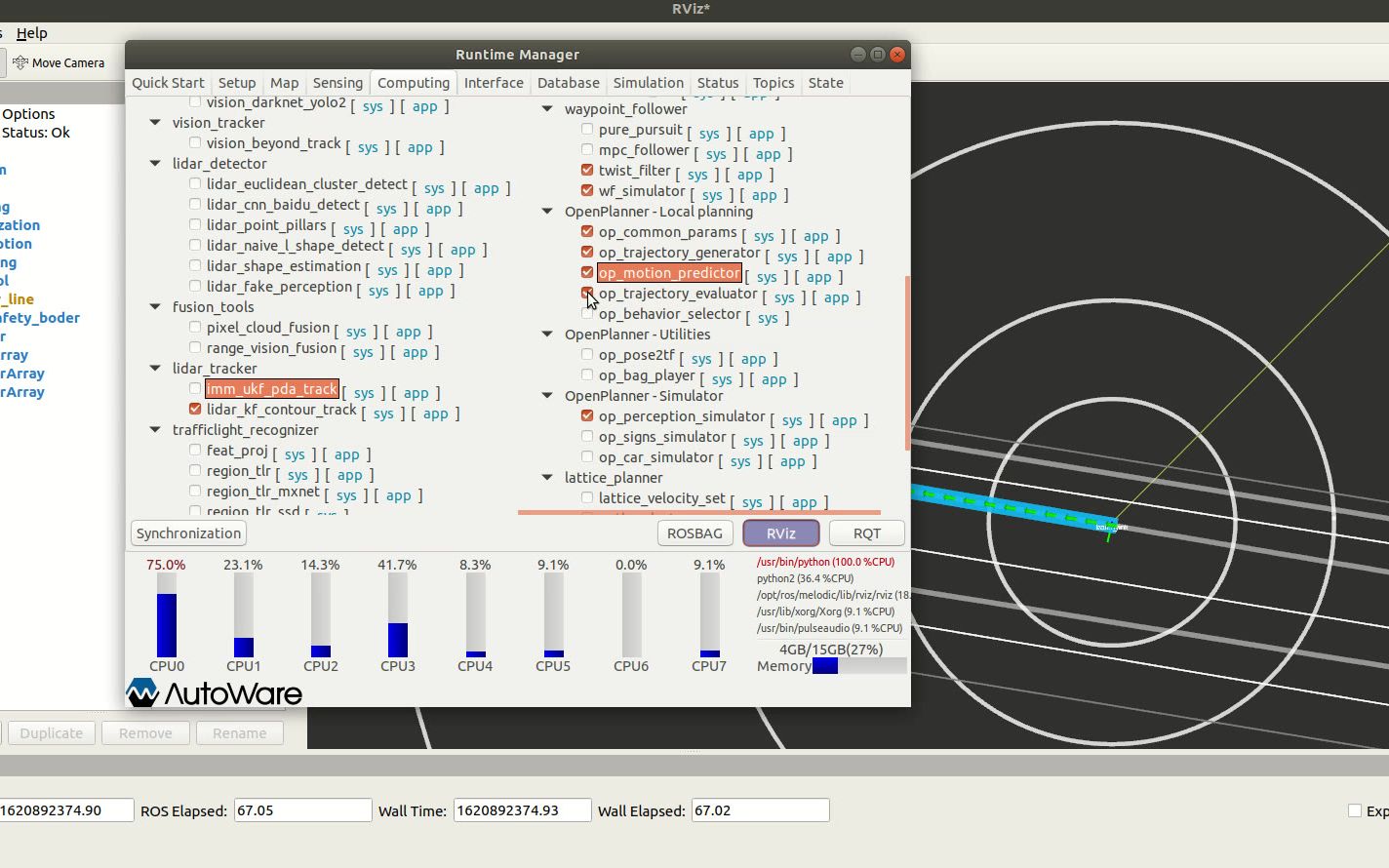
Task: Collapse the lattice_planner group
Action: click(x=547, y=477)
